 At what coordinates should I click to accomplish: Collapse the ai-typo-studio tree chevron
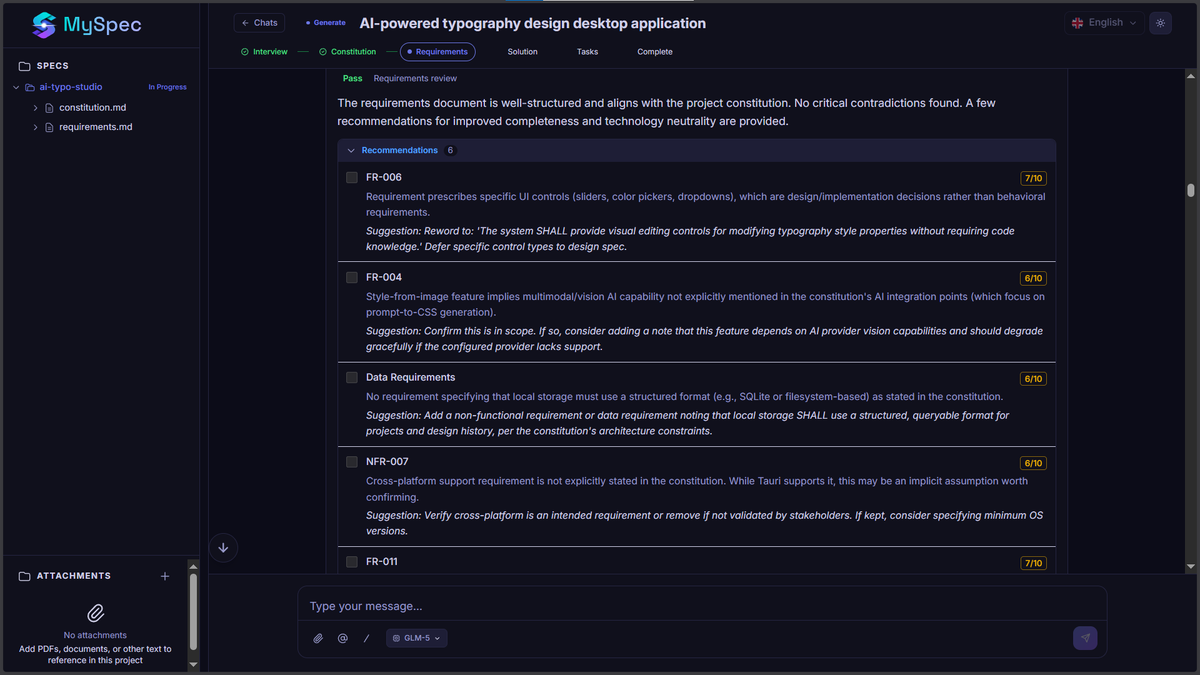click(16, 87)
